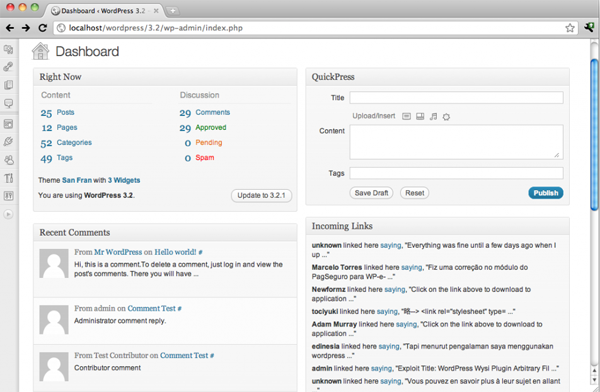Open 'saying' link in tociyuki row

tap(387, 312)
